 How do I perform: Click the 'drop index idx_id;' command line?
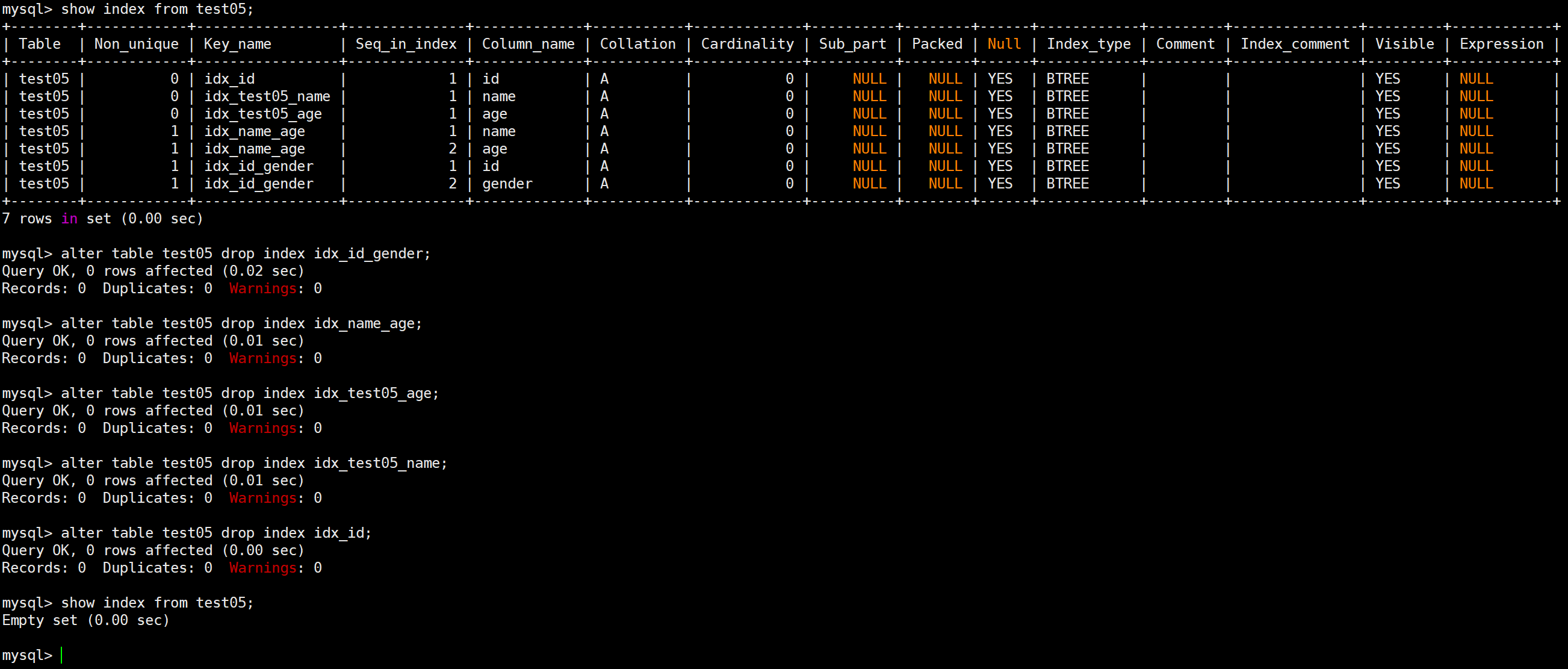pyautogui.click(x=216, y=534)
